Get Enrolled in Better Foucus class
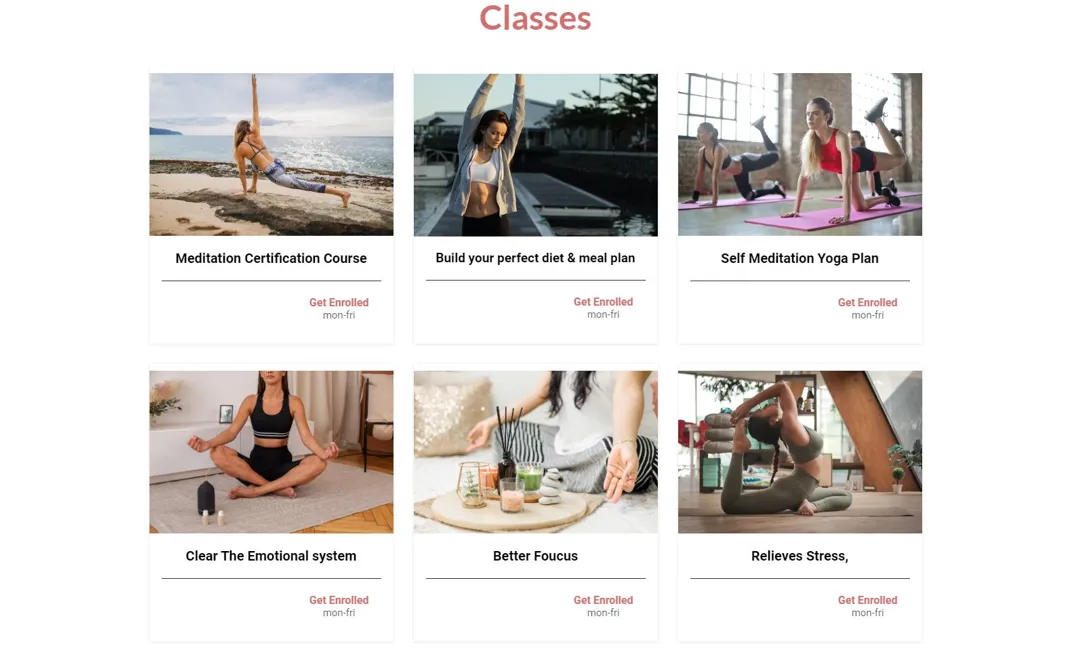1070x656 pixels. click(x=603, y=600)
